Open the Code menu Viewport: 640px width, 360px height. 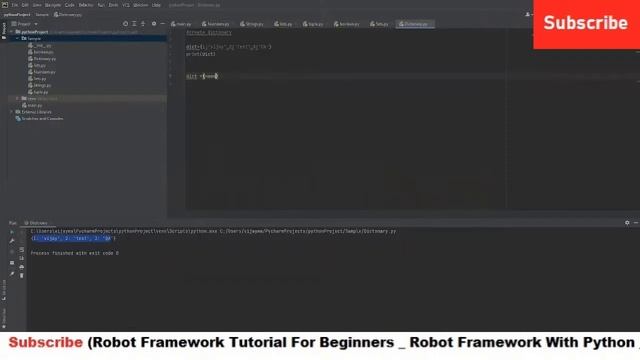70,5
